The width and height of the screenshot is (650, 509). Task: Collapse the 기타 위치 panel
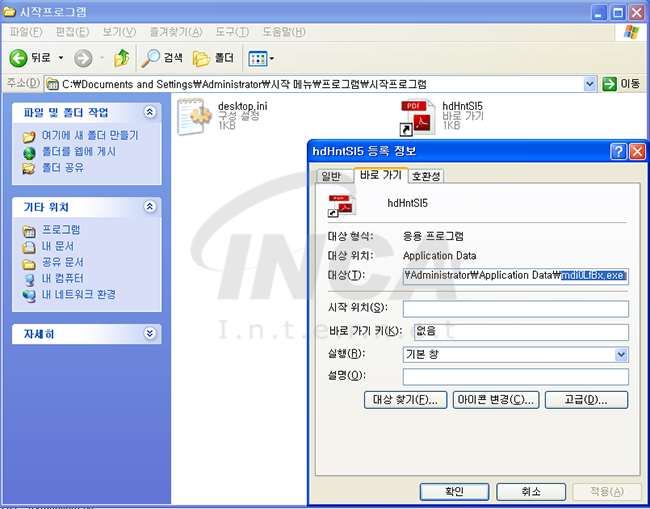150,206
